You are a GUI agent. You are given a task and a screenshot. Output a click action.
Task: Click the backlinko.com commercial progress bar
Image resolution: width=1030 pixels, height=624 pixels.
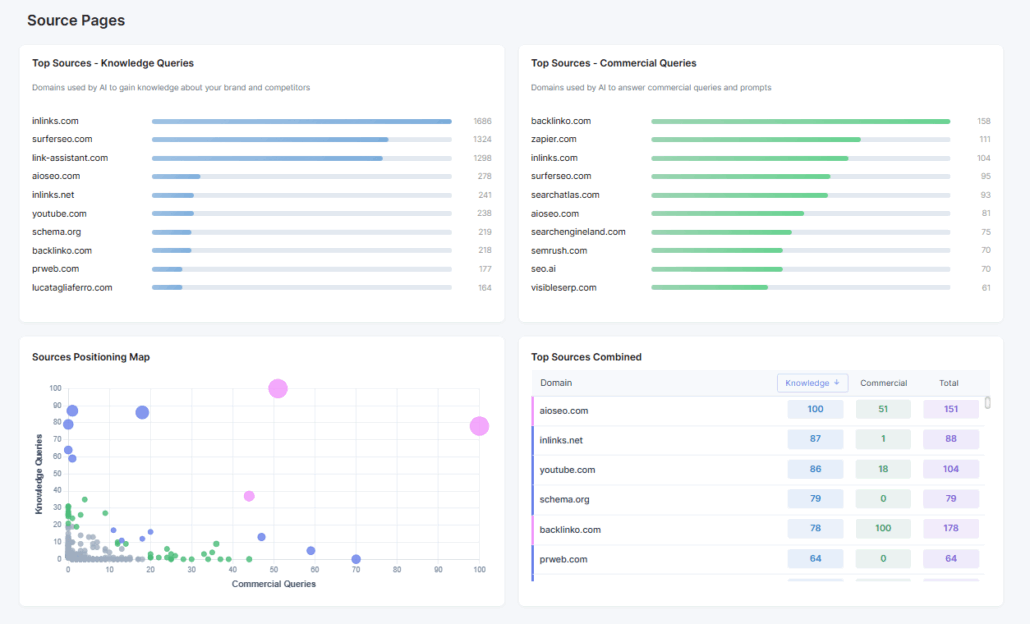pos(801,121)
